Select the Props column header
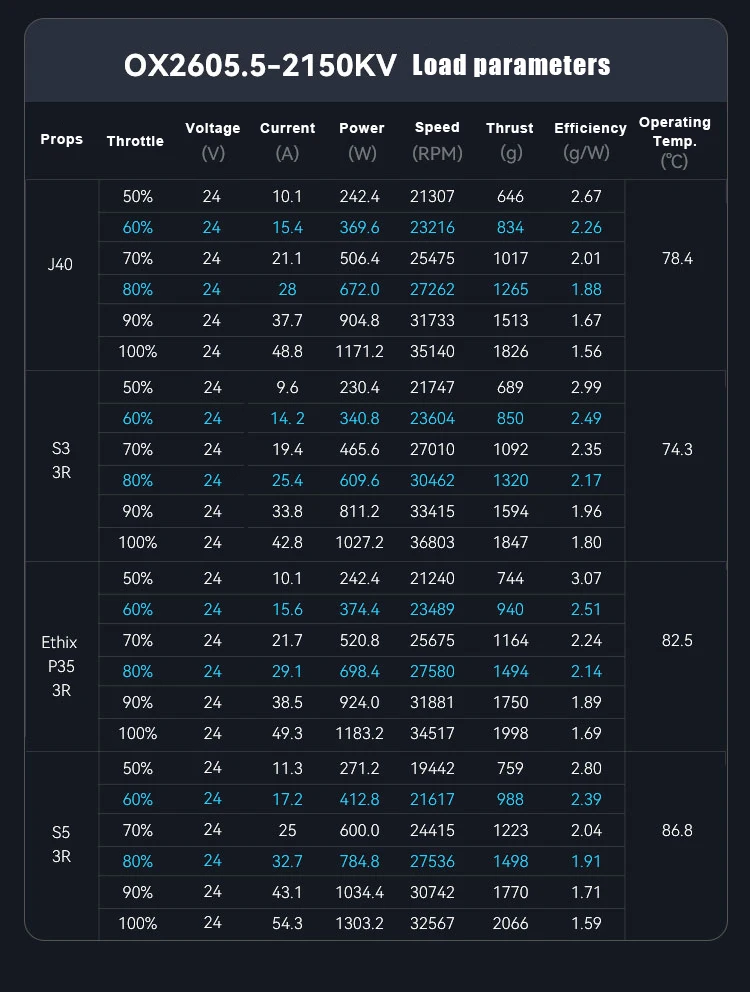 coord(62,139)
